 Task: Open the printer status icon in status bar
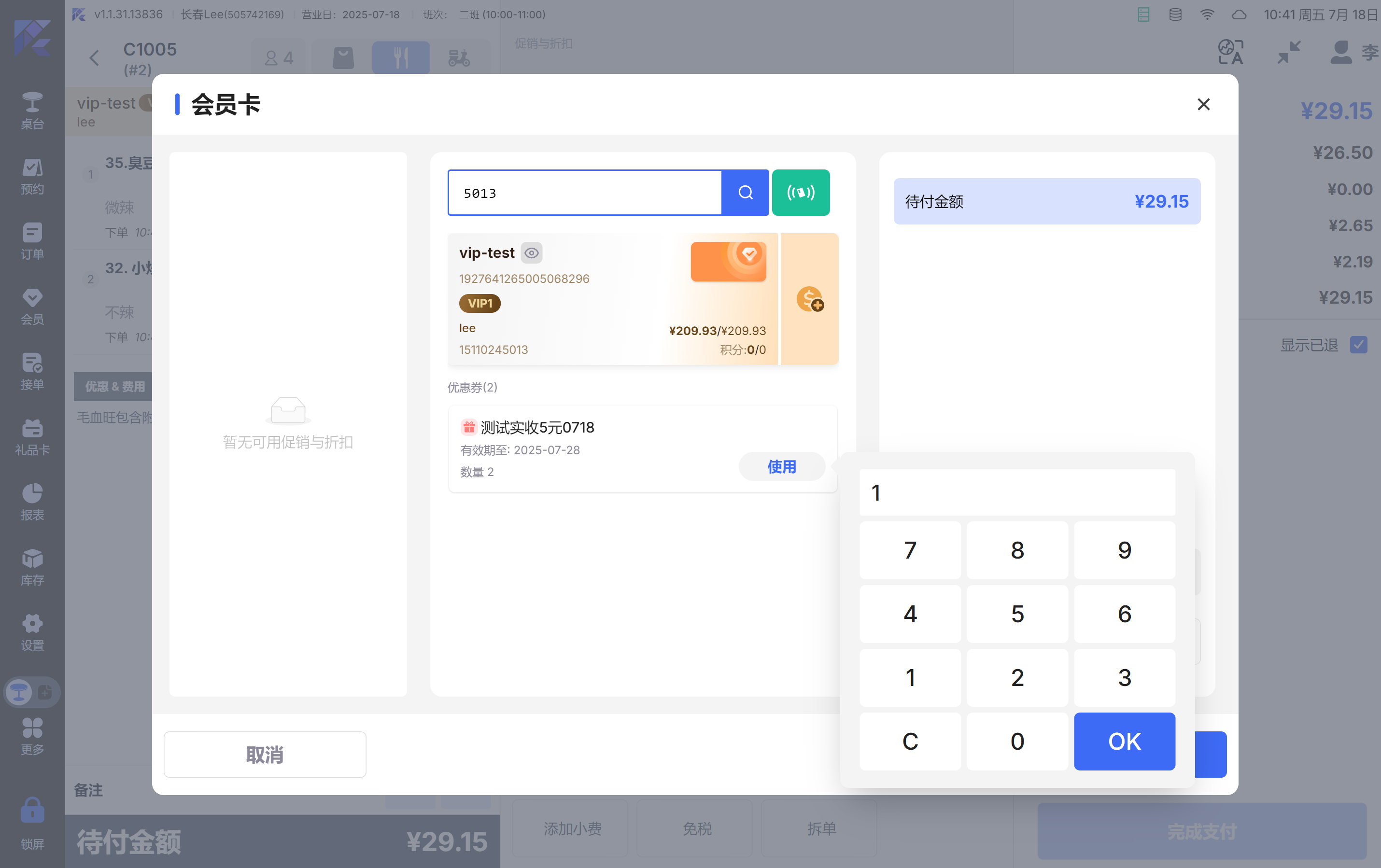[1143, 14]
